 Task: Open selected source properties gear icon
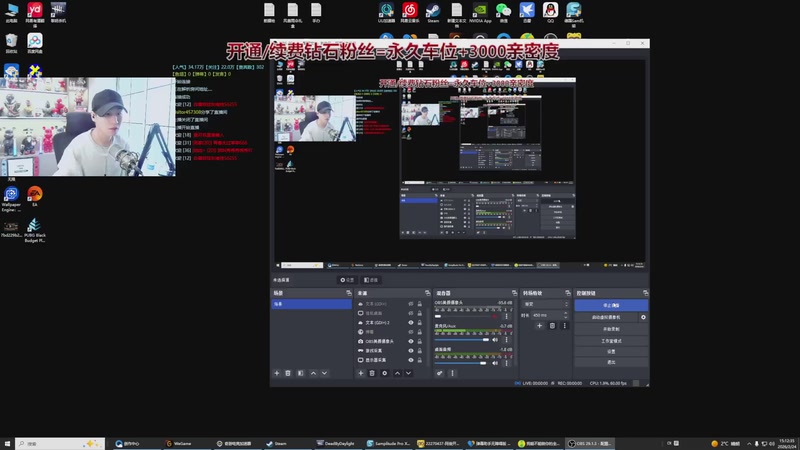pyautogui.click(x=385, y=373)
